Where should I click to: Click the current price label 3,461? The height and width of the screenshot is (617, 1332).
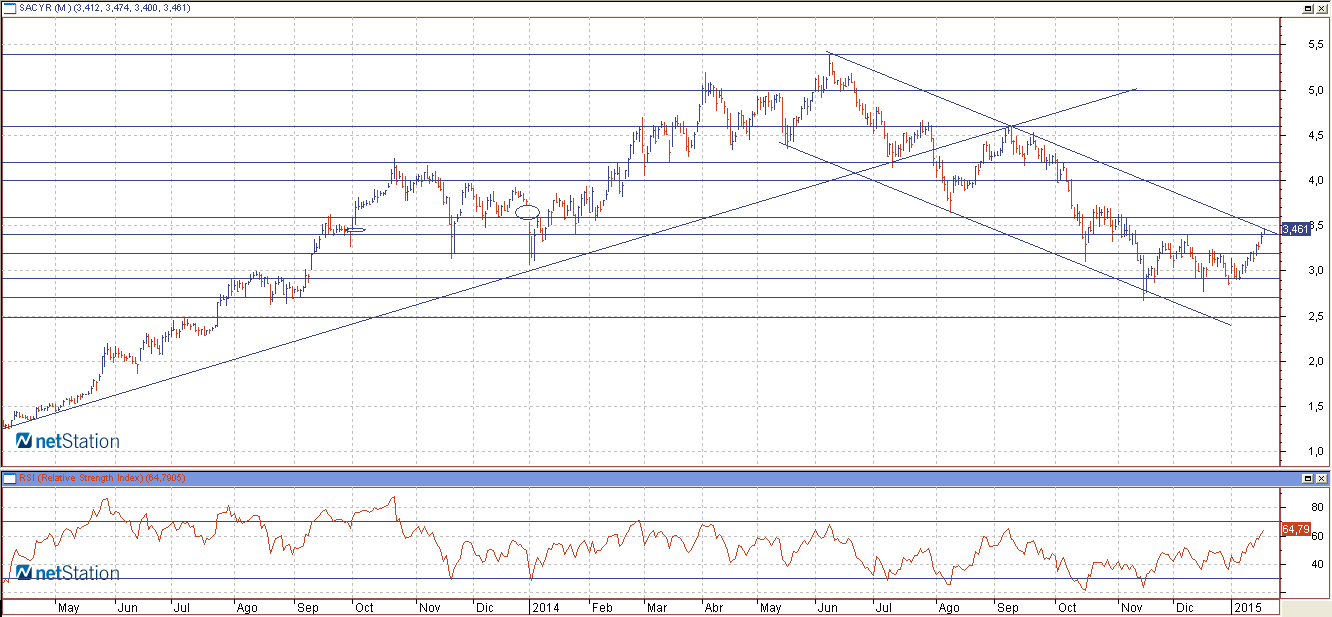(1296, 229)
